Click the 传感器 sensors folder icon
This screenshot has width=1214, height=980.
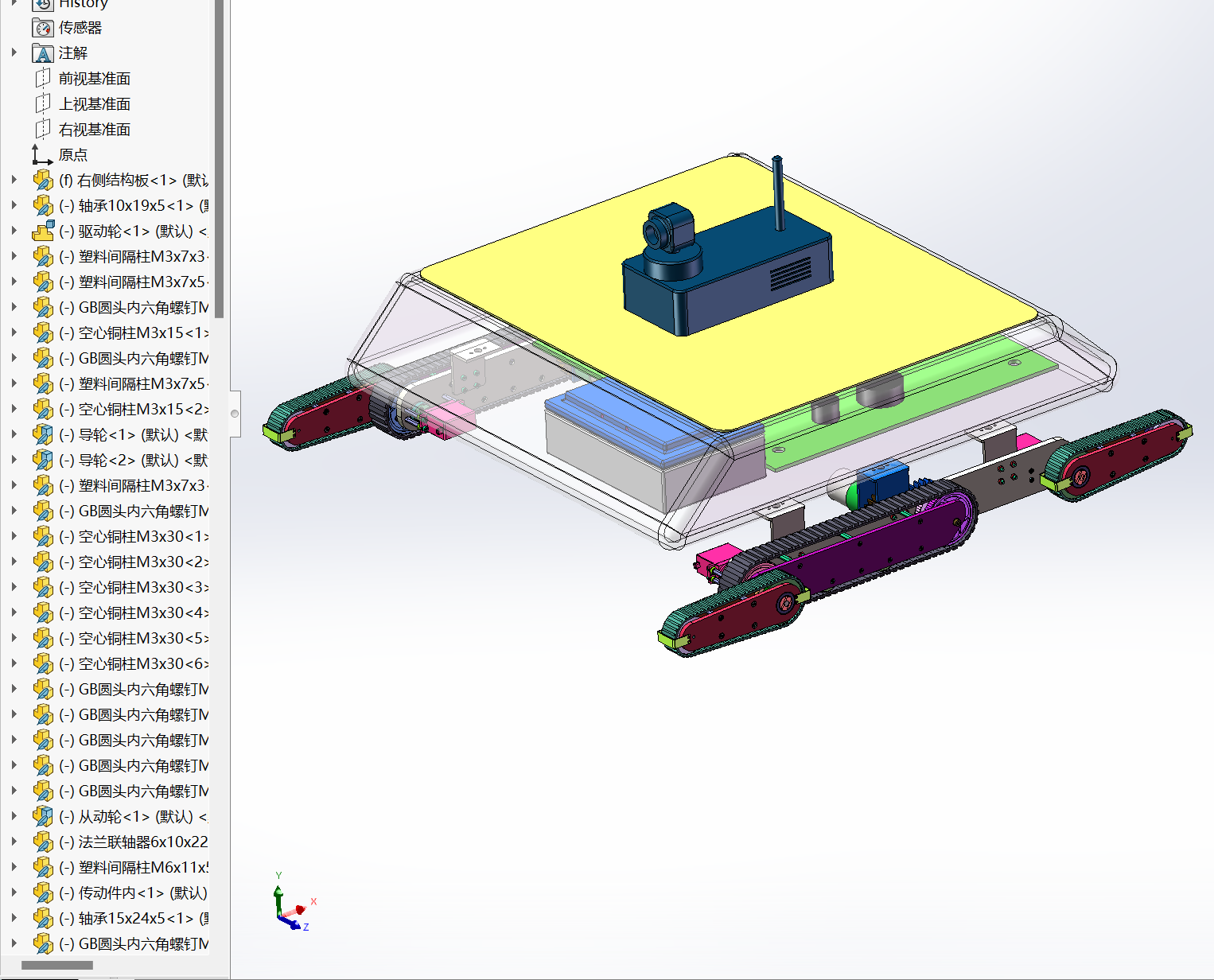coord(43,28)
